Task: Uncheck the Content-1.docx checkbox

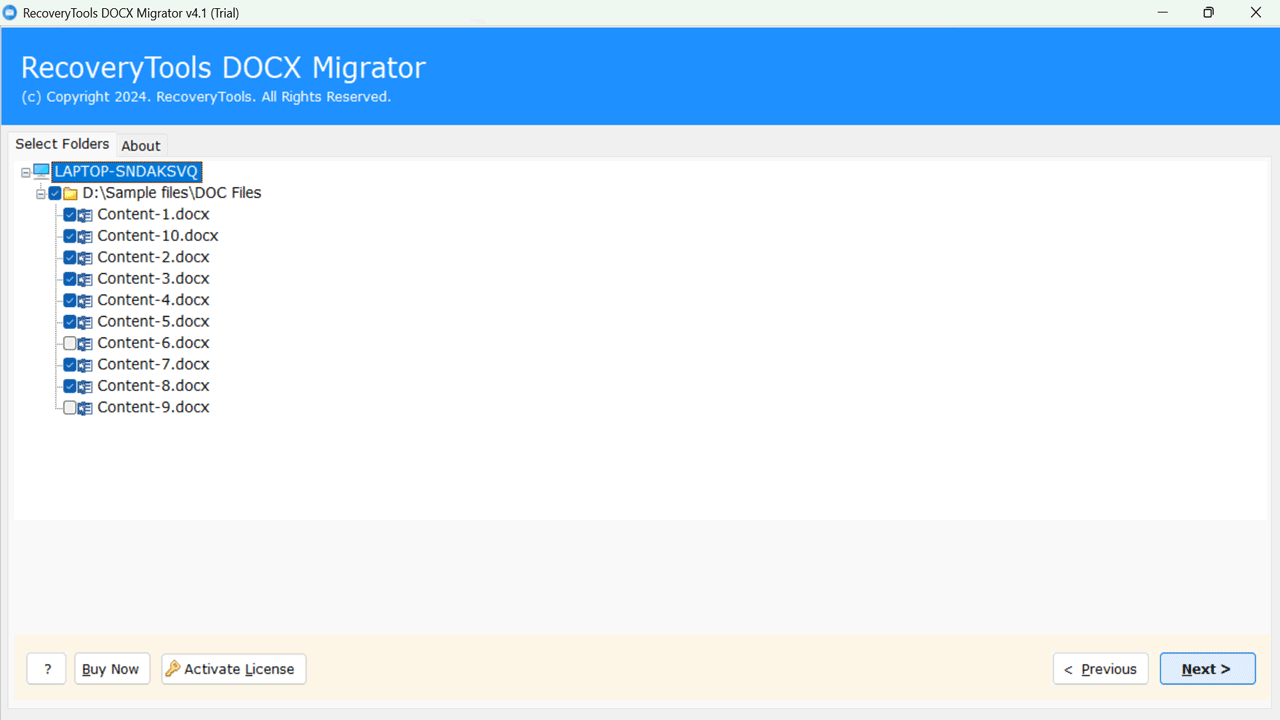Action: pyautogui.click(x=70, y=215)
